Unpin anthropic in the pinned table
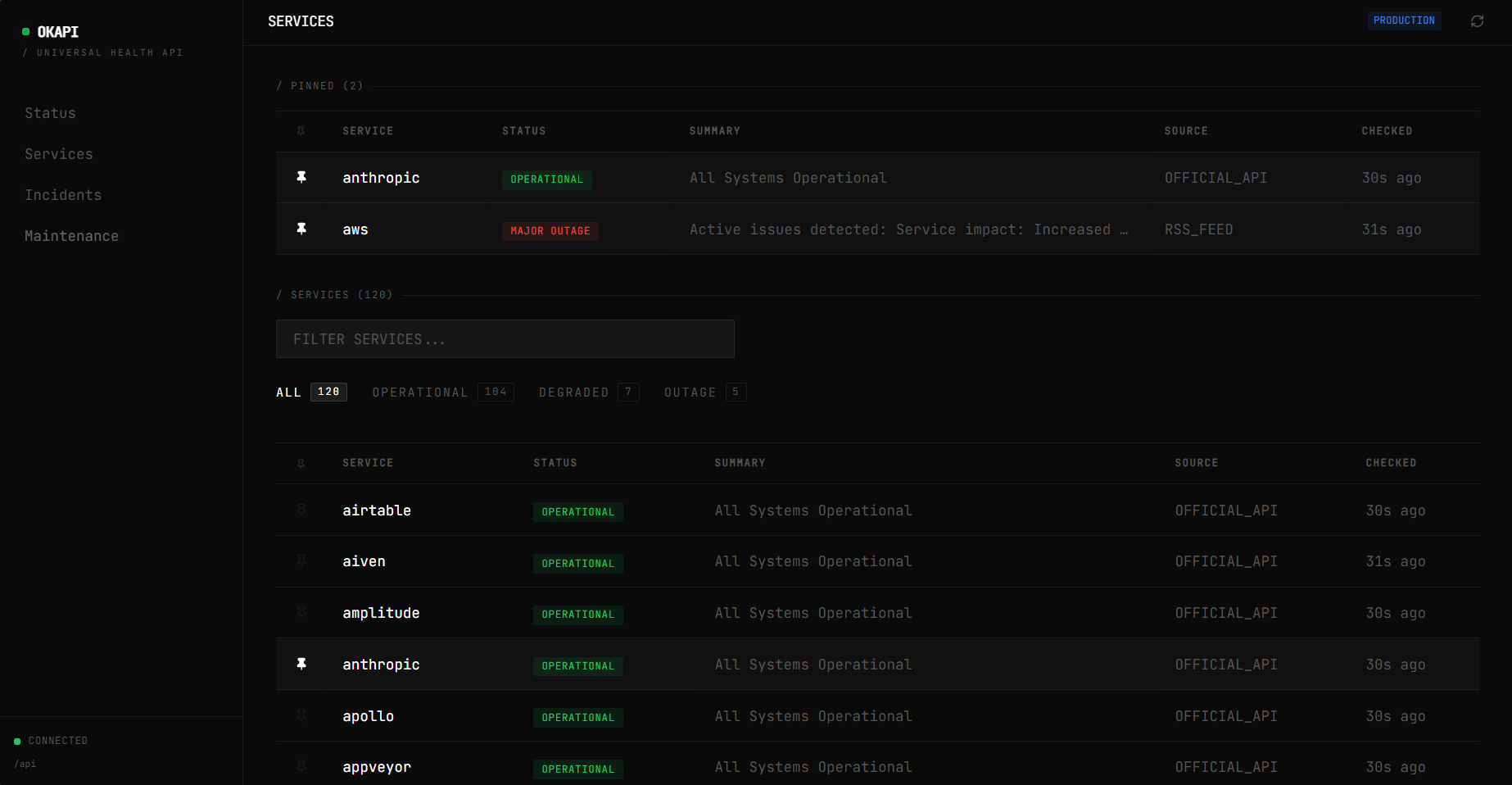The image size is (1512, 785). click(x=301, y=177)
